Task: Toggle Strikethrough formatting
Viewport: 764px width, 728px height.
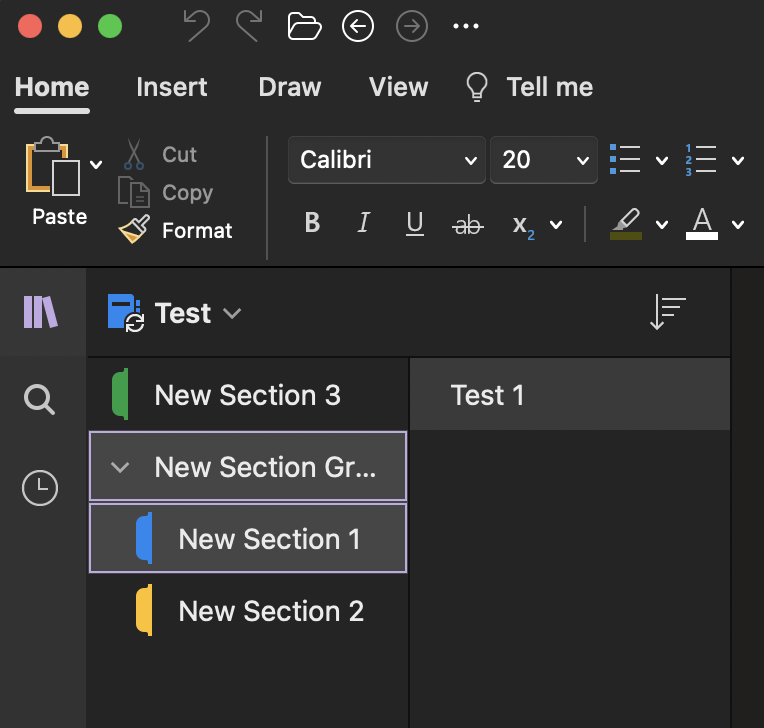Action: pyautogui.click(x=467, y=225)
